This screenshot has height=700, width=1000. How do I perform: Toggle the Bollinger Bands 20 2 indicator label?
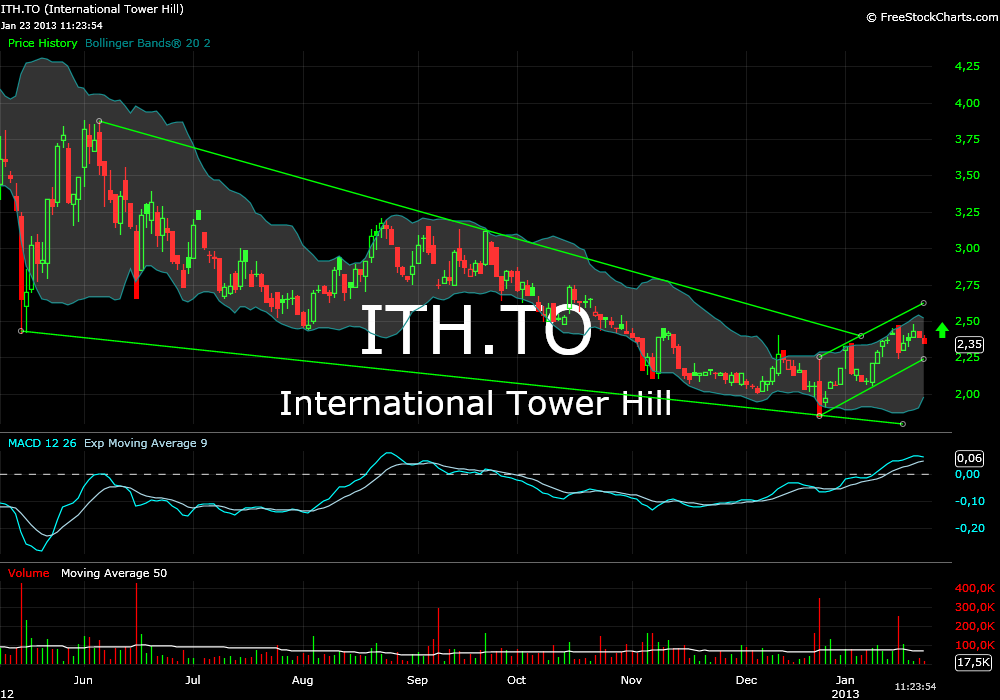coord(148,44)
